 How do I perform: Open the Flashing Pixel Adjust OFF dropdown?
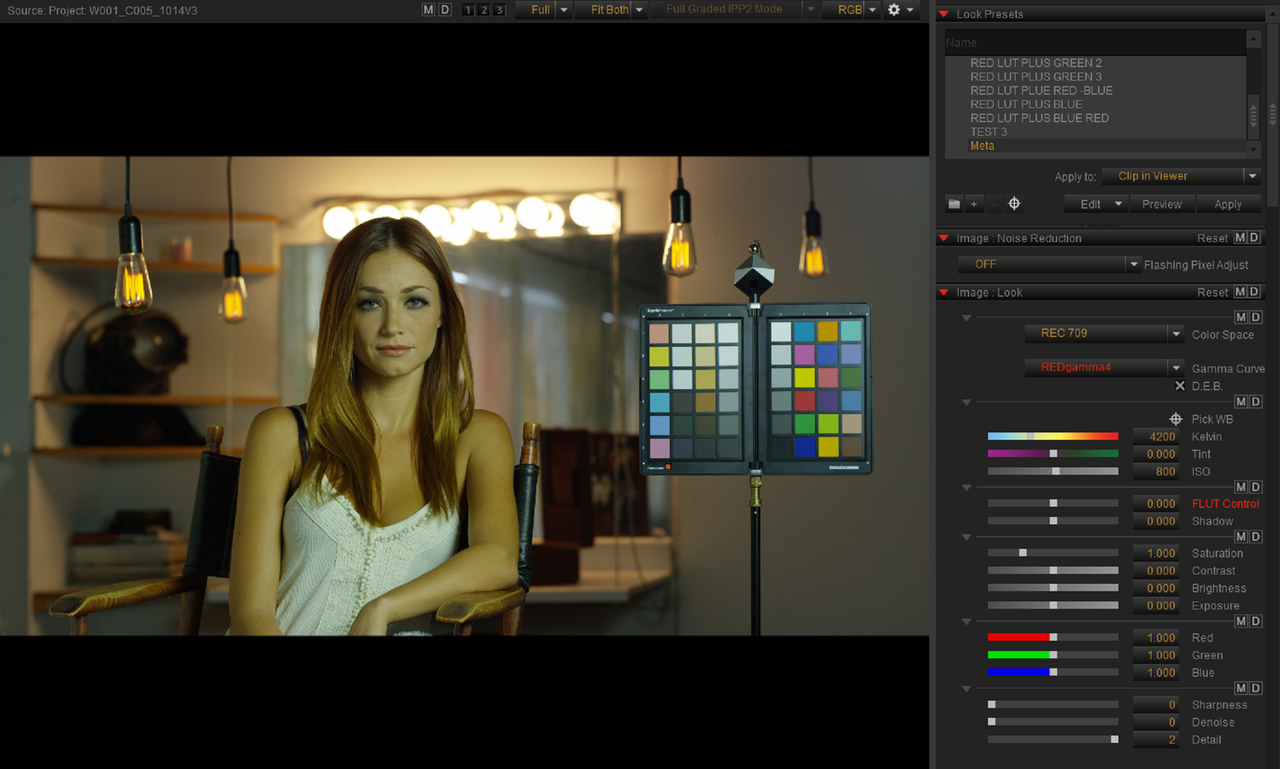1050,264
